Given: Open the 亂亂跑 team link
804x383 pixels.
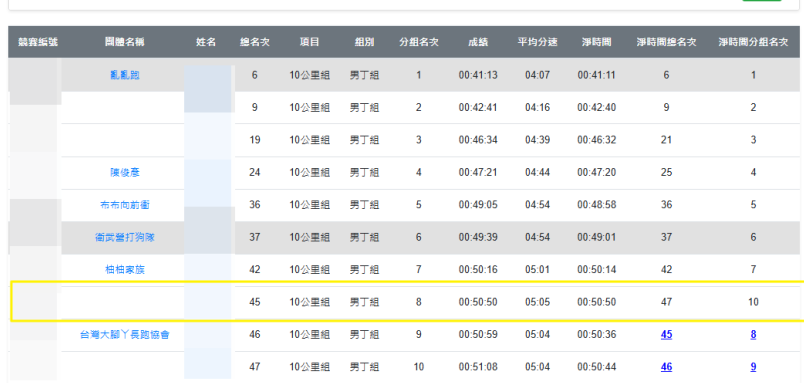Looking at the screenshot, I should (125, 75).
